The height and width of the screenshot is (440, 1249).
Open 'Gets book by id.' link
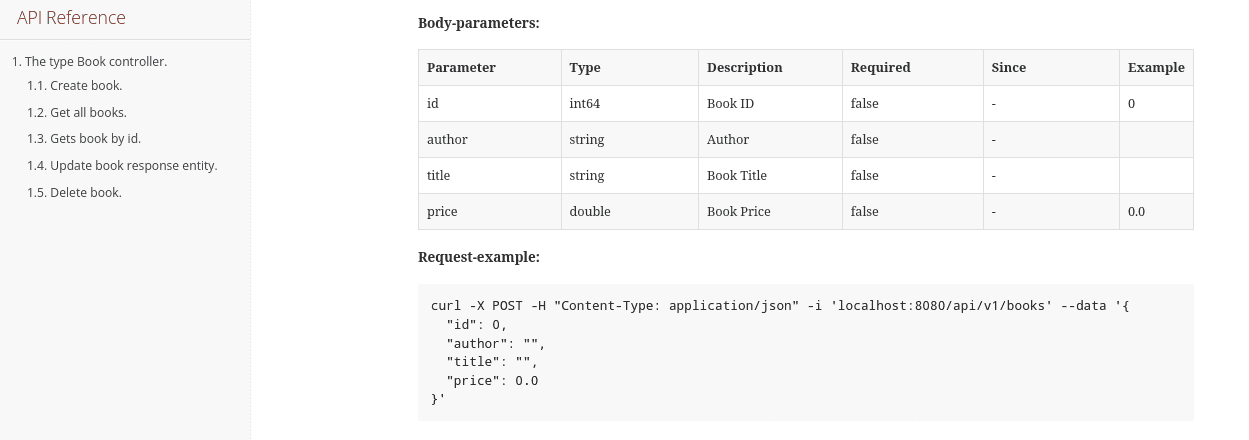84,139
